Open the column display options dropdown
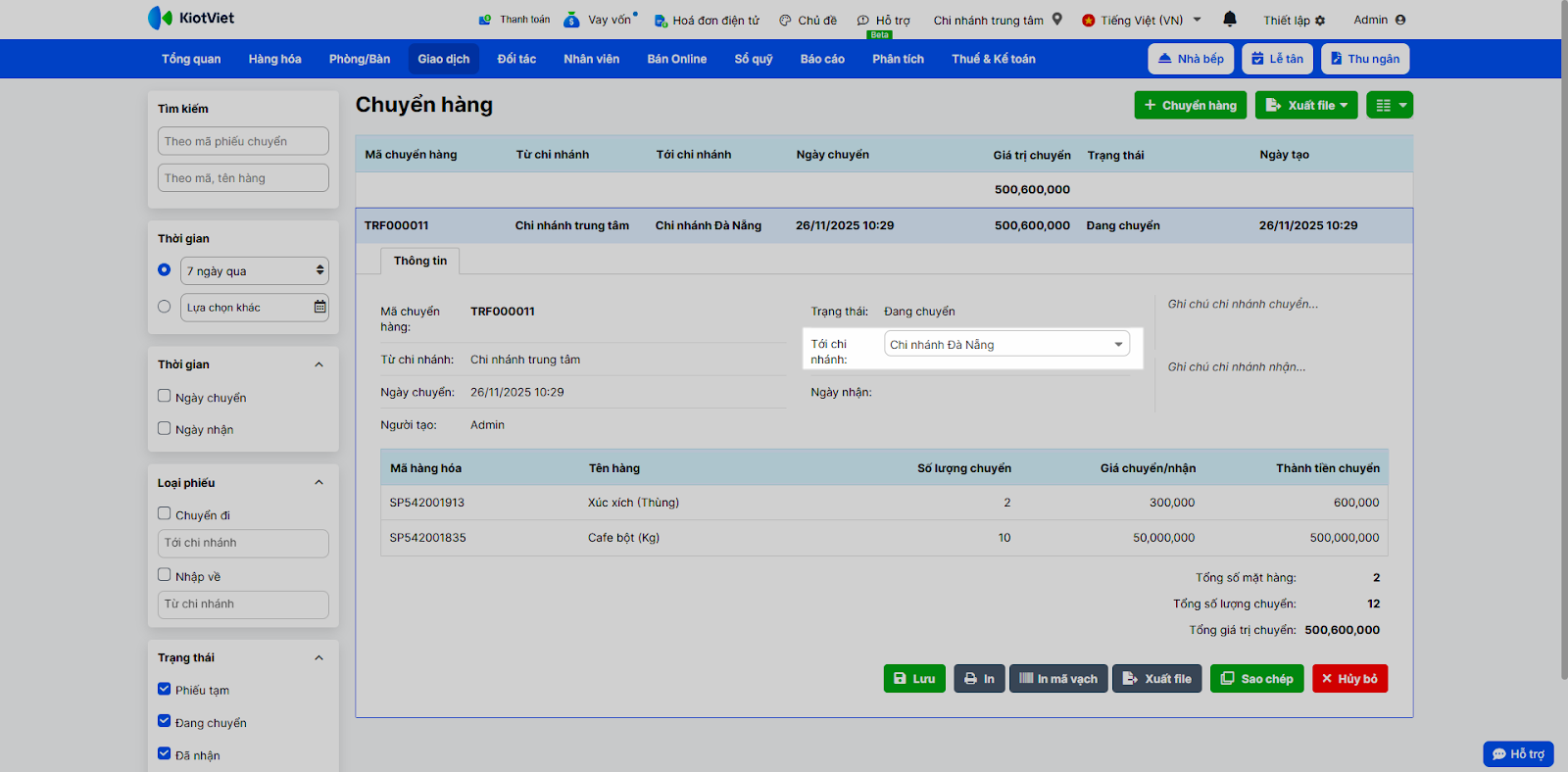Viewport: 1568px width, 772px height. tap(1390, 105)
